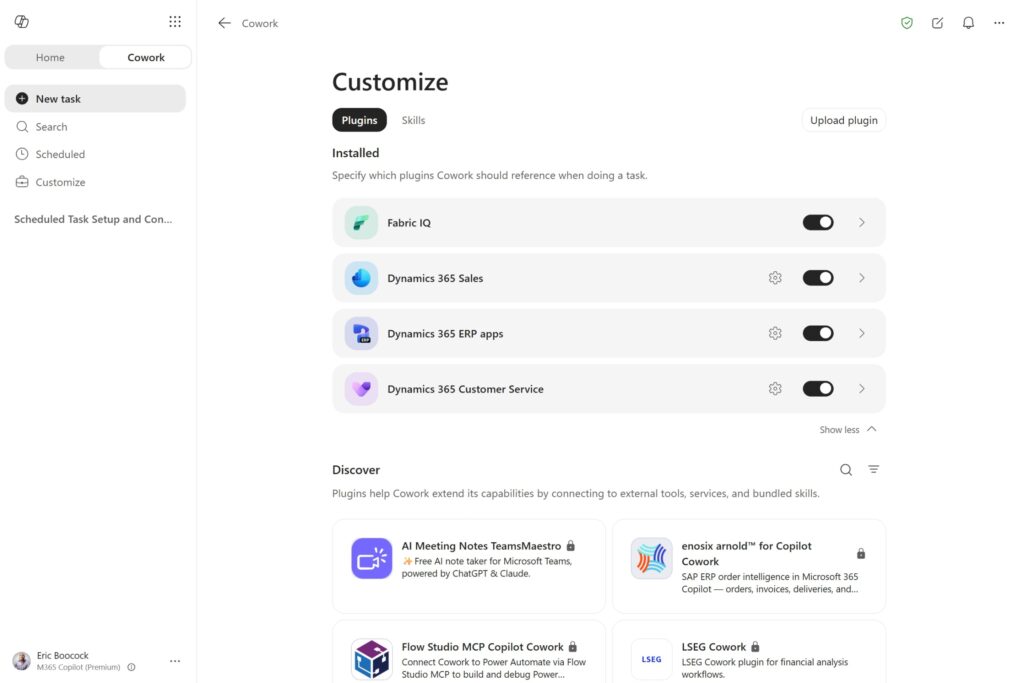The image size is (1024, 683).
Task: Click the Dynamics 365 Sales row label
Action: (435, 278)
